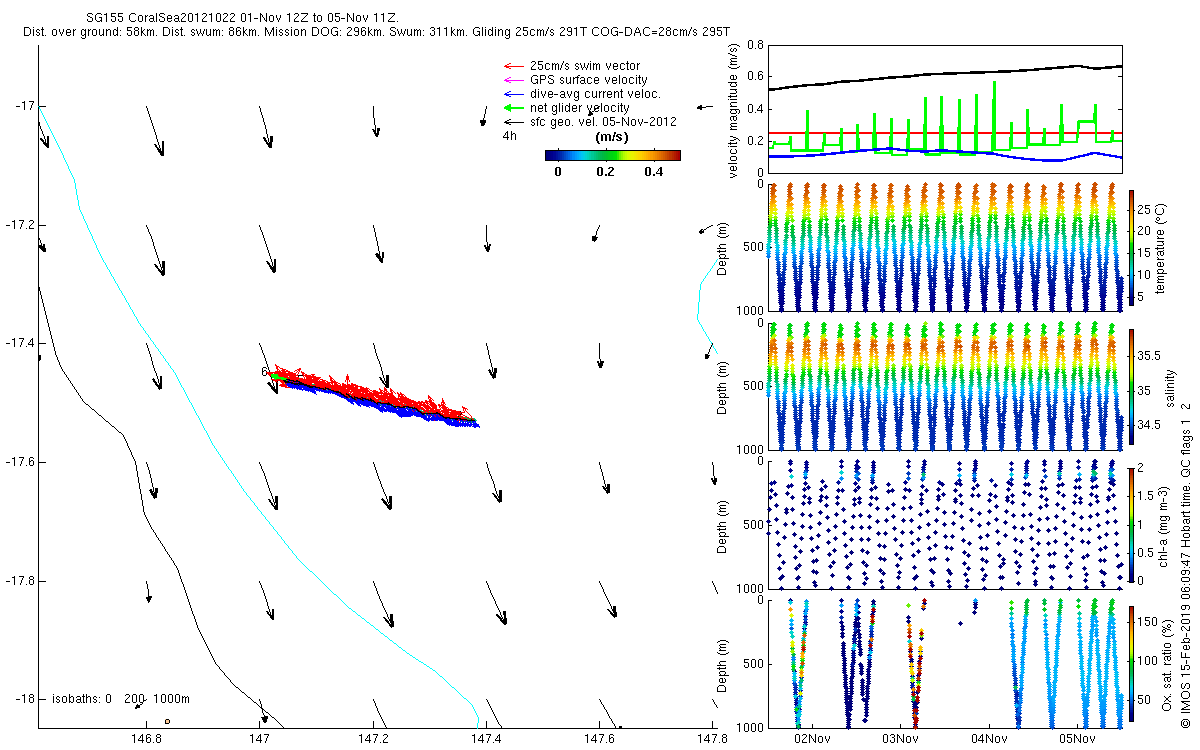
Task: Click the velocity (m/s) horizontal colorbar
Action: coord(612,155)
